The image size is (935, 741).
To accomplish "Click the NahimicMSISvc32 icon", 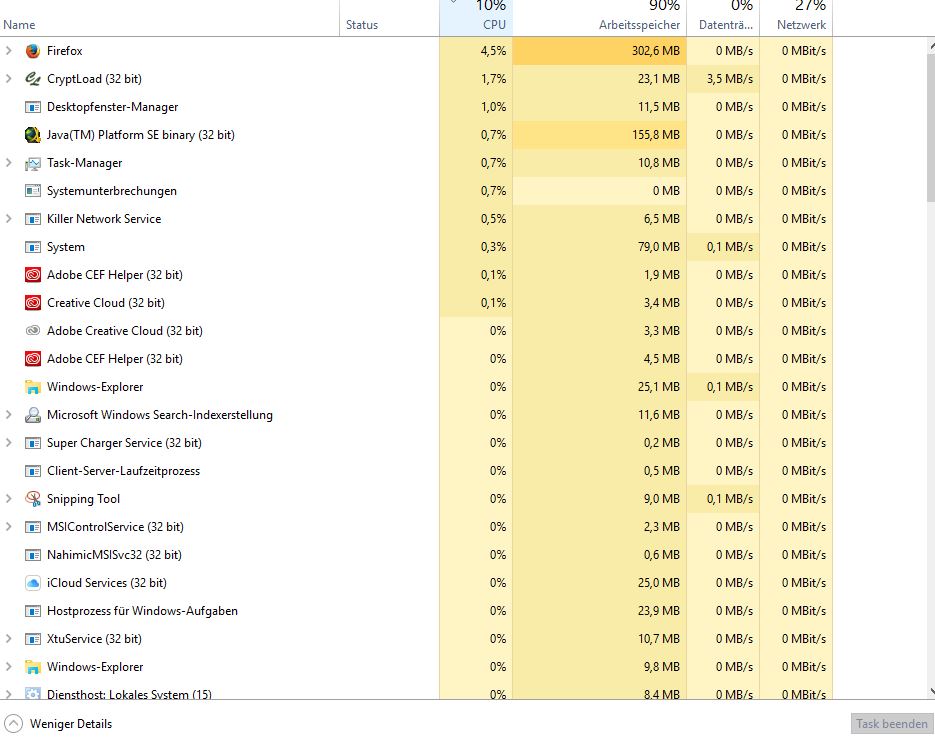I will [x=33, y=556].
